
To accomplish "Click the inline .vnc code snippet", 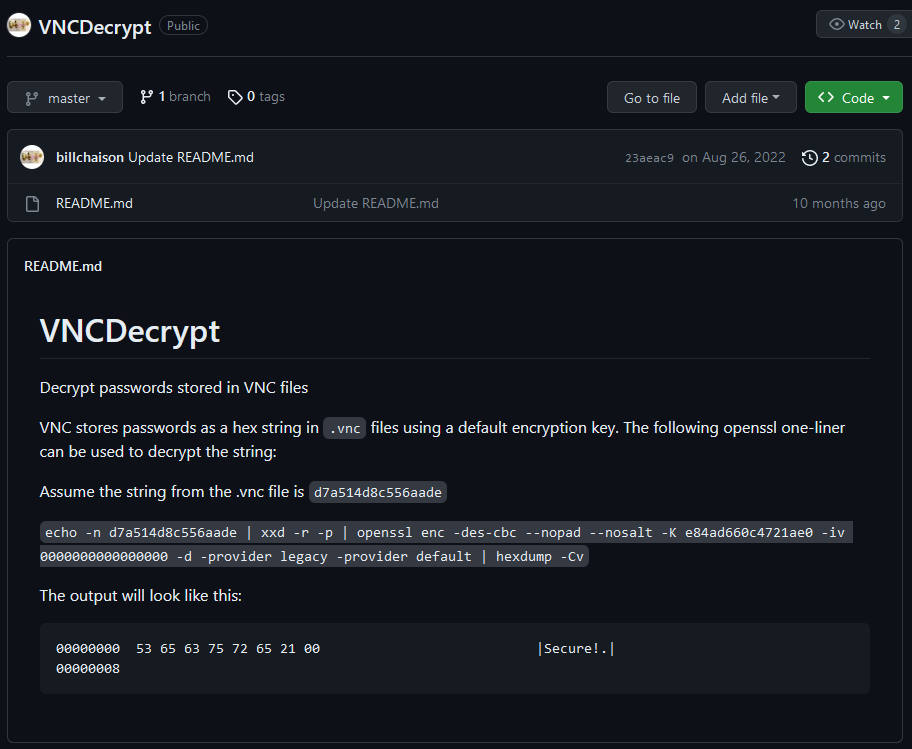I will pyautogui.click(x=344, y=429).
